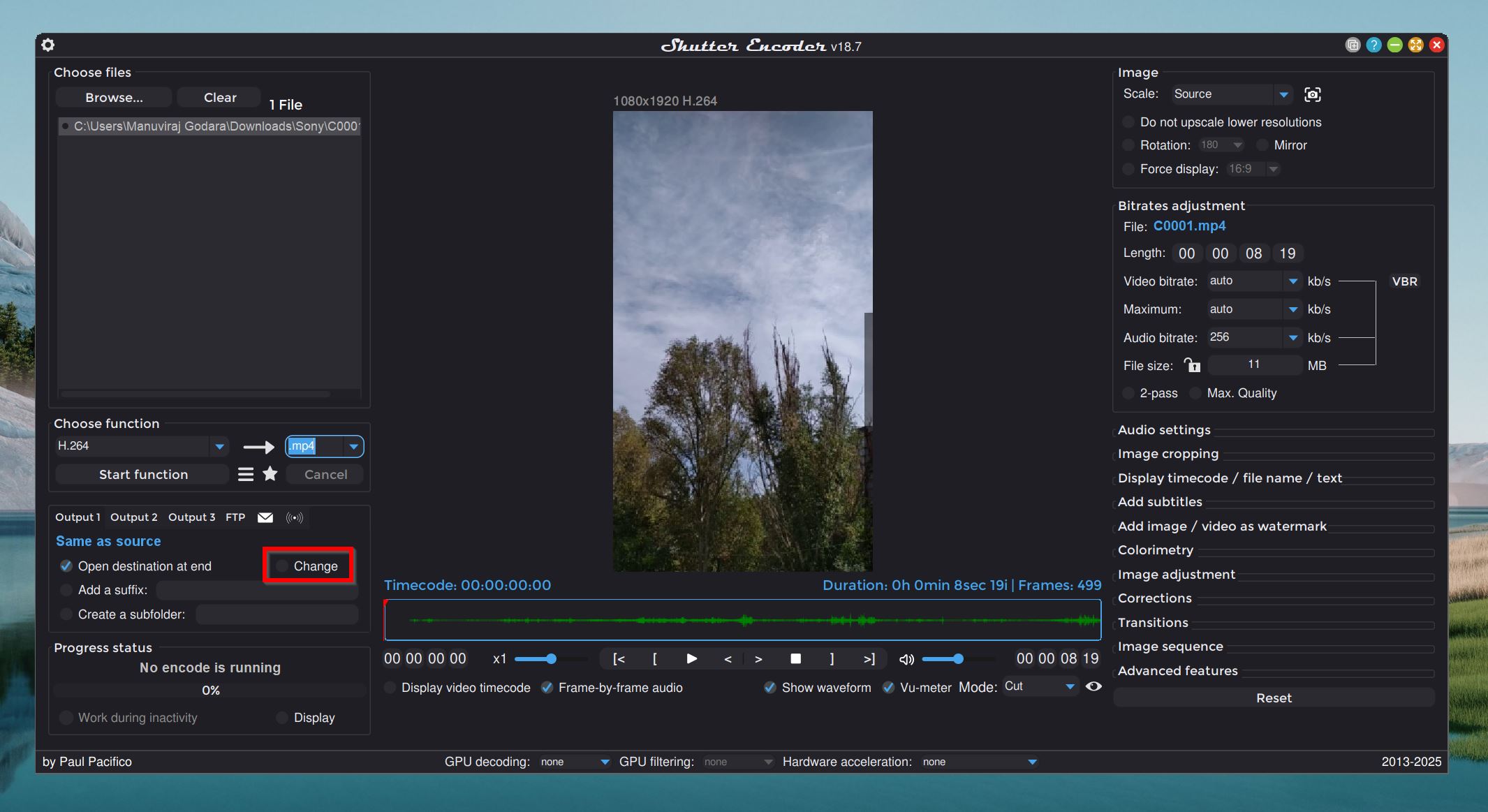Select the Output 1 tab
This screenshot has width=1488, height=812.
click(78, 517)
